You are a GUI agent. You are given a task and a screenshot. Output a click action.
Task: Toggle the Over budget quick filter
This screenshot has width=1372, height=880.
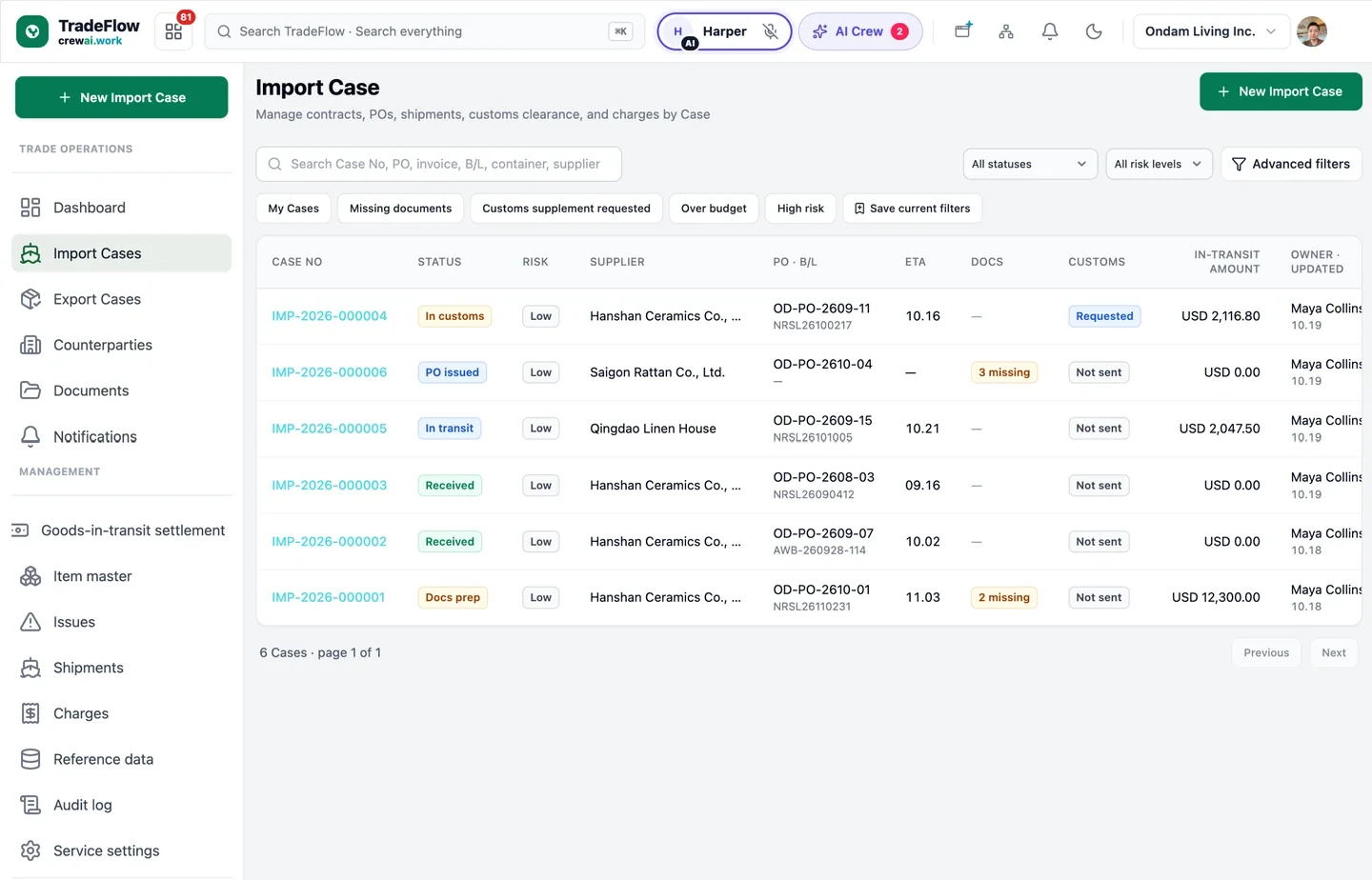[x=715, y=209]
